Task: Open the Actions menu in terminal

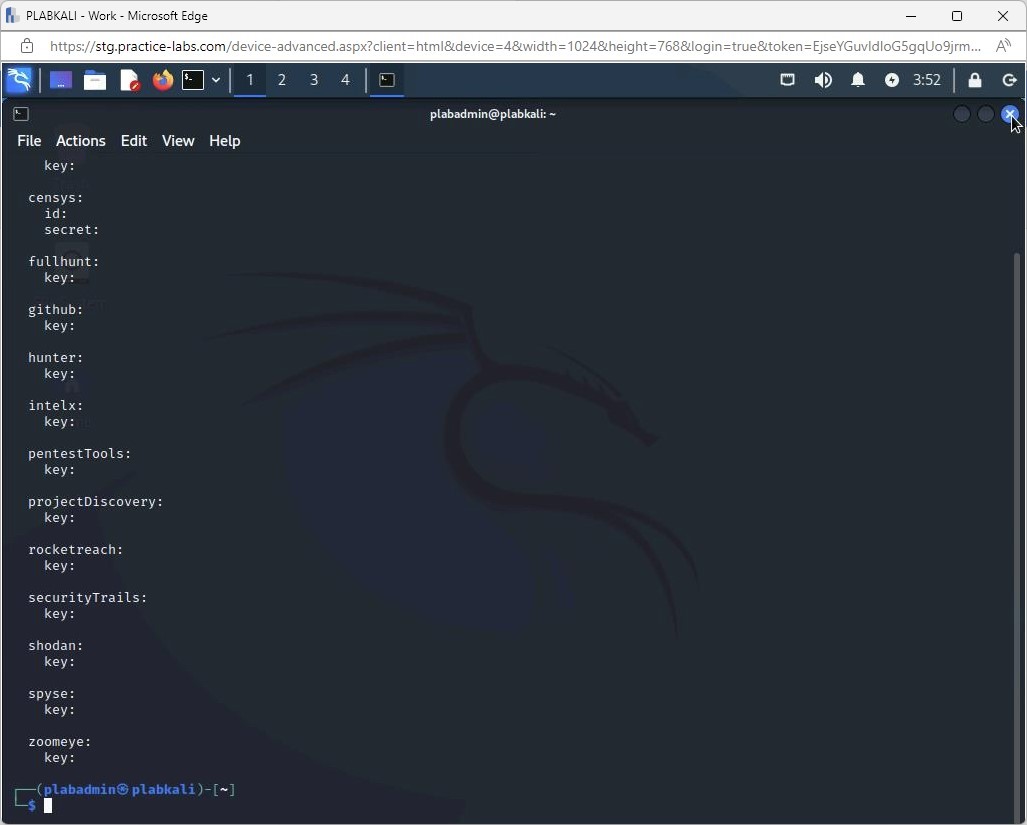Action: tap(81, 141)
